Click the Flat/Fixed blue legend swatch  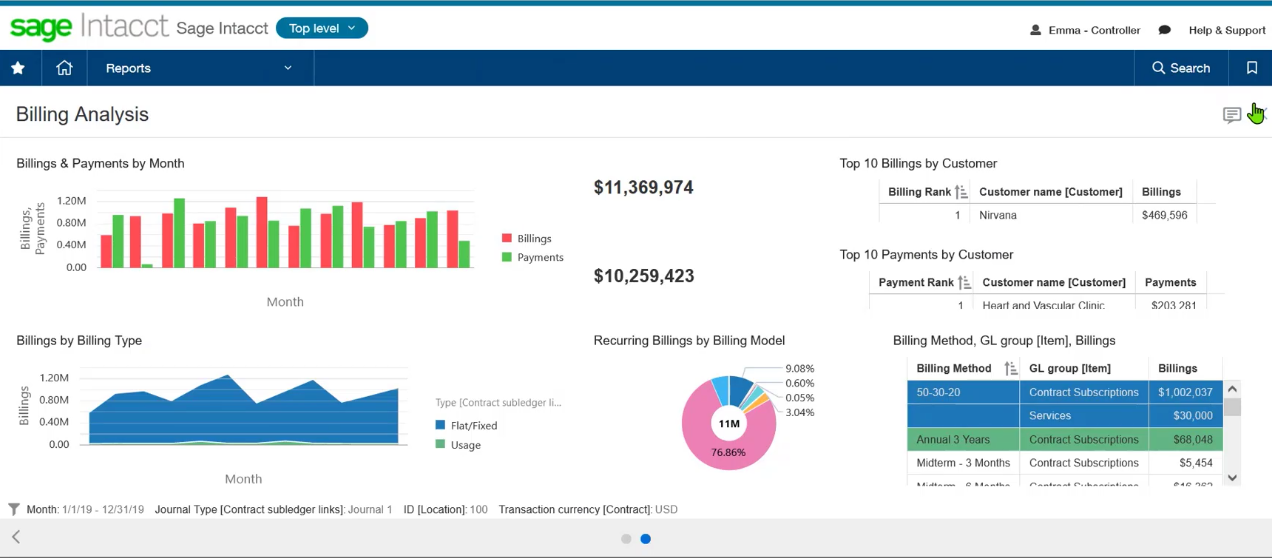click(441, 425)
